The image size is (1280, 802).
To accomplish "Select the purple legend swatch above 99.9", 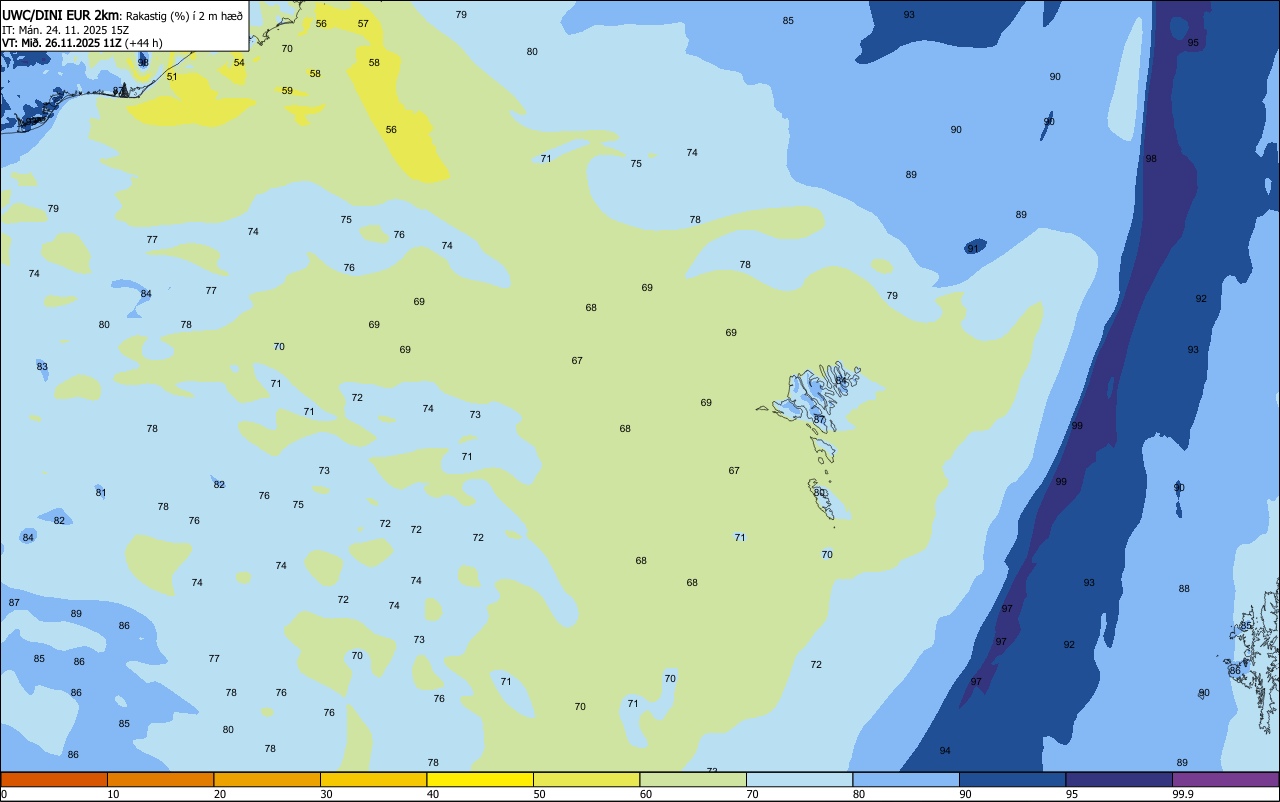I will point(1225,779).
